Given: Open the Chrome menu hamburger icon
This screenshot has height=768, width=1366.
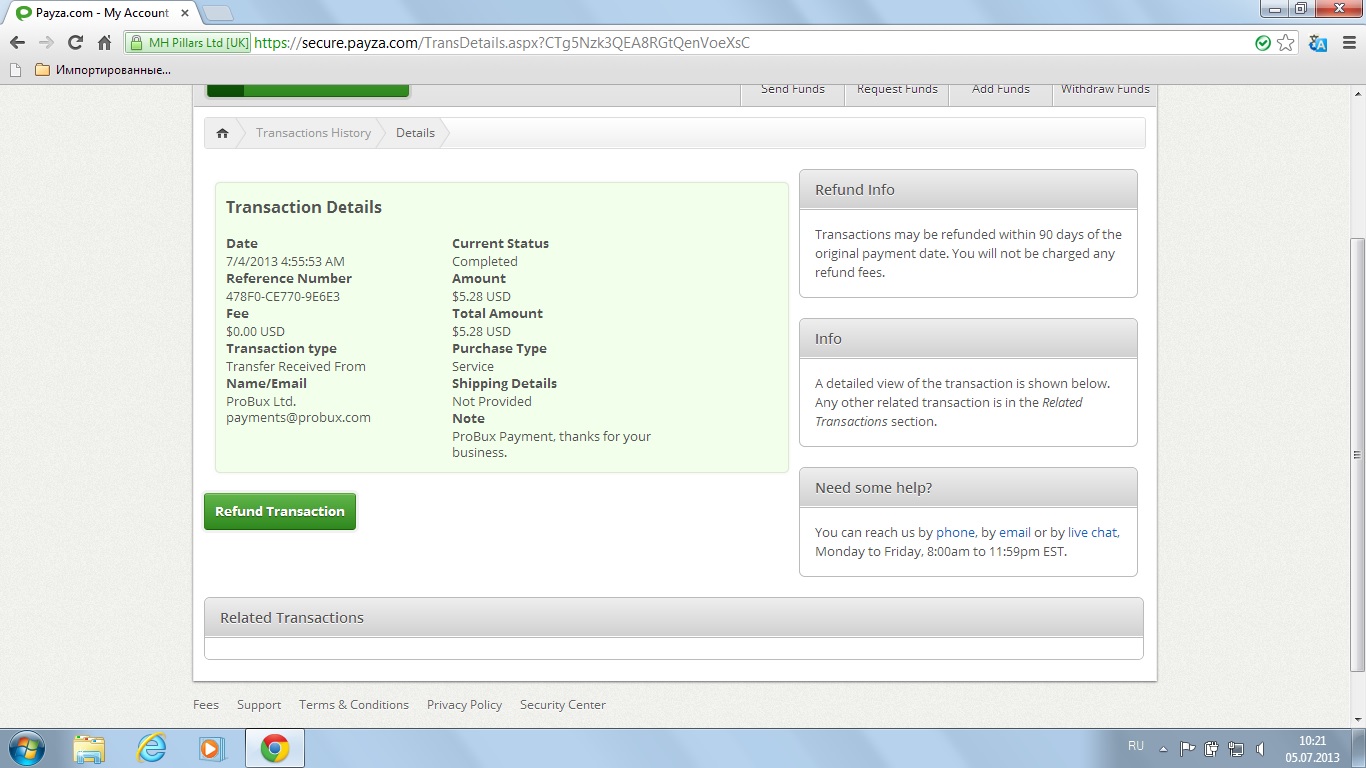Looking at the screenshot, I should (1347, 43).
